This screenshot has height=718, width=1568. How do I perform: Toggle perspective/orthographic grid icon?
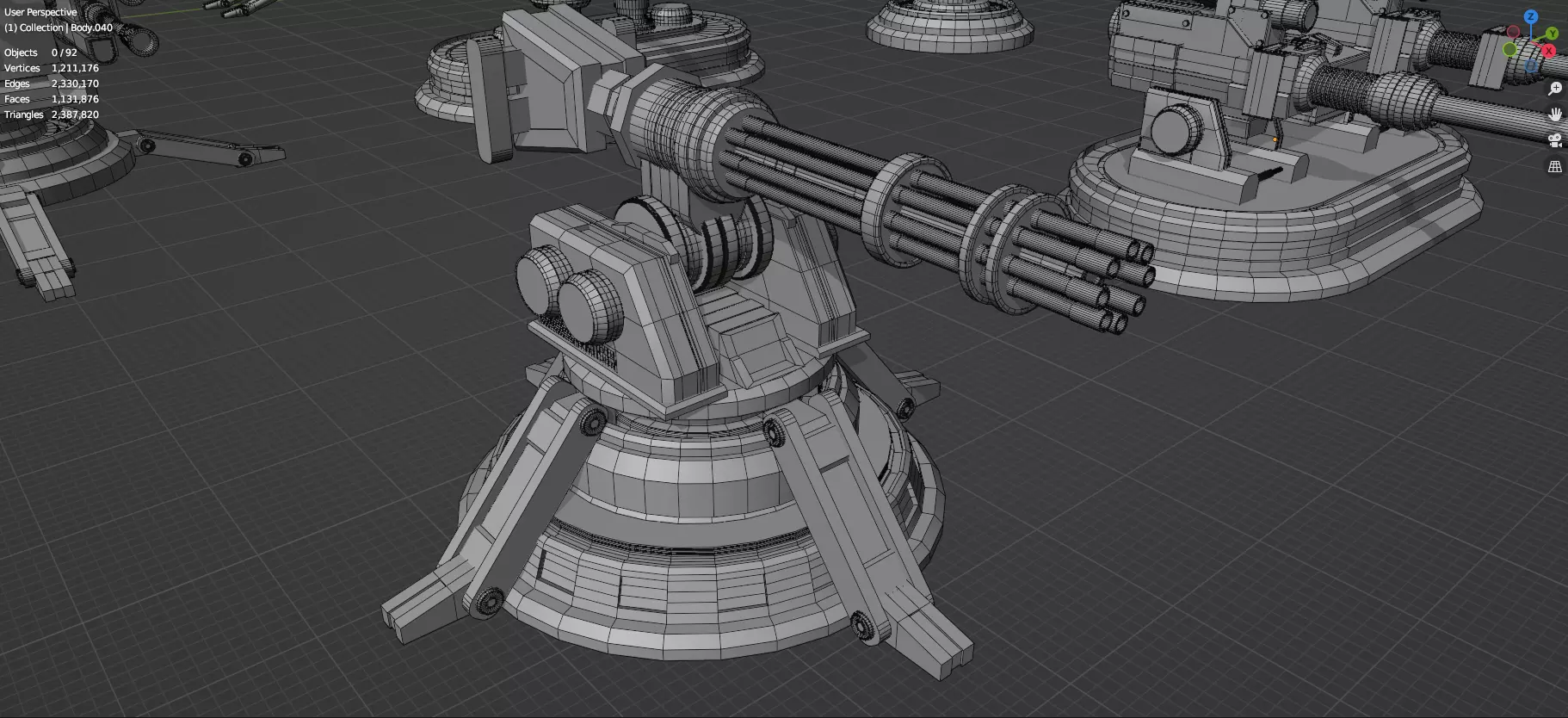1555,167
